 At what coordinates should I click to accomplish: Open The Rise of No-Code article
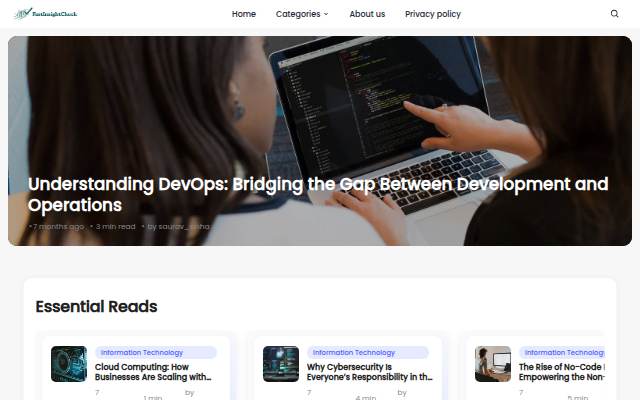tap(562, 372)
